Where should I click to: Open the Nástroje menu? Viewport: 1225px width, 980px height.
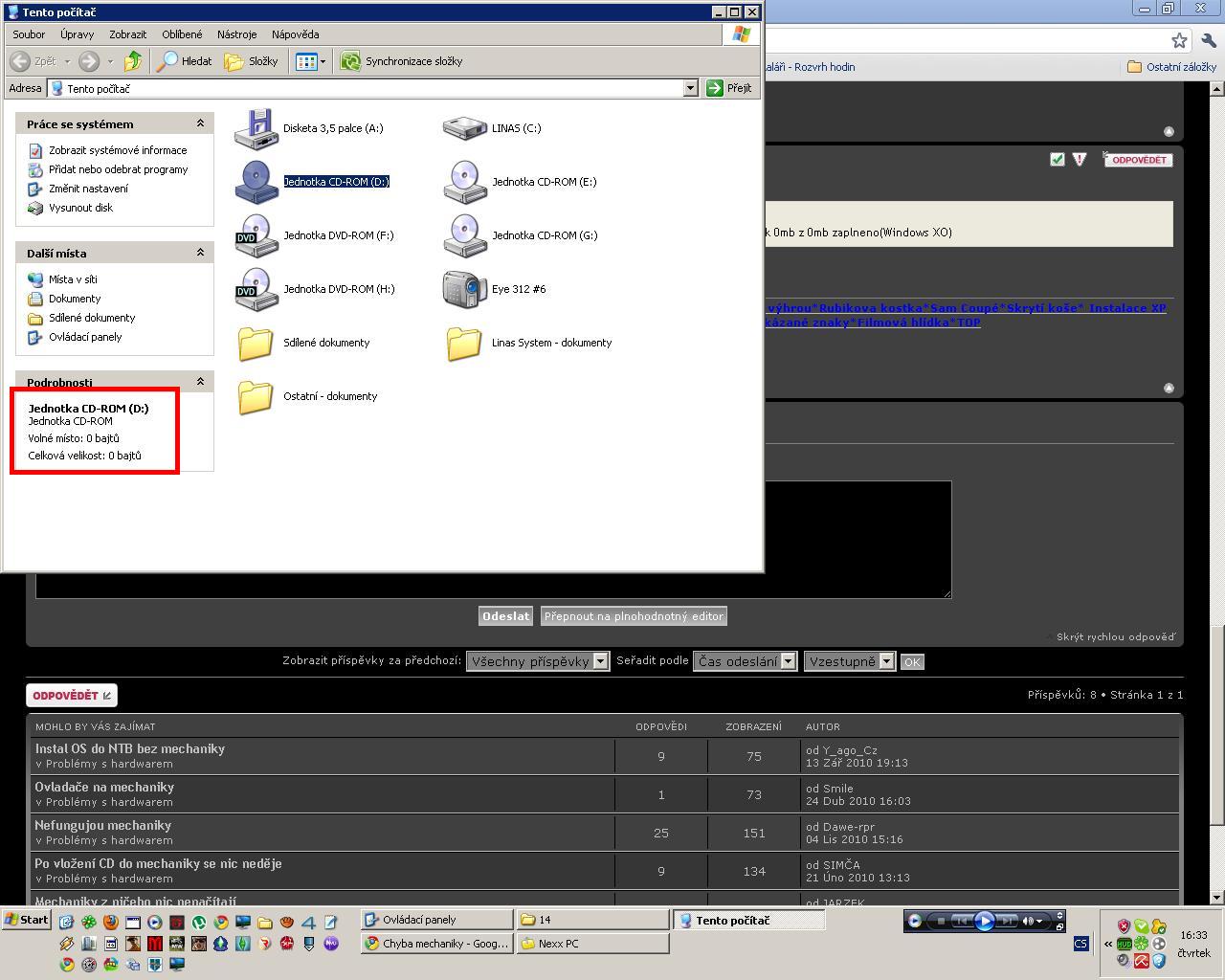(236, 34)
